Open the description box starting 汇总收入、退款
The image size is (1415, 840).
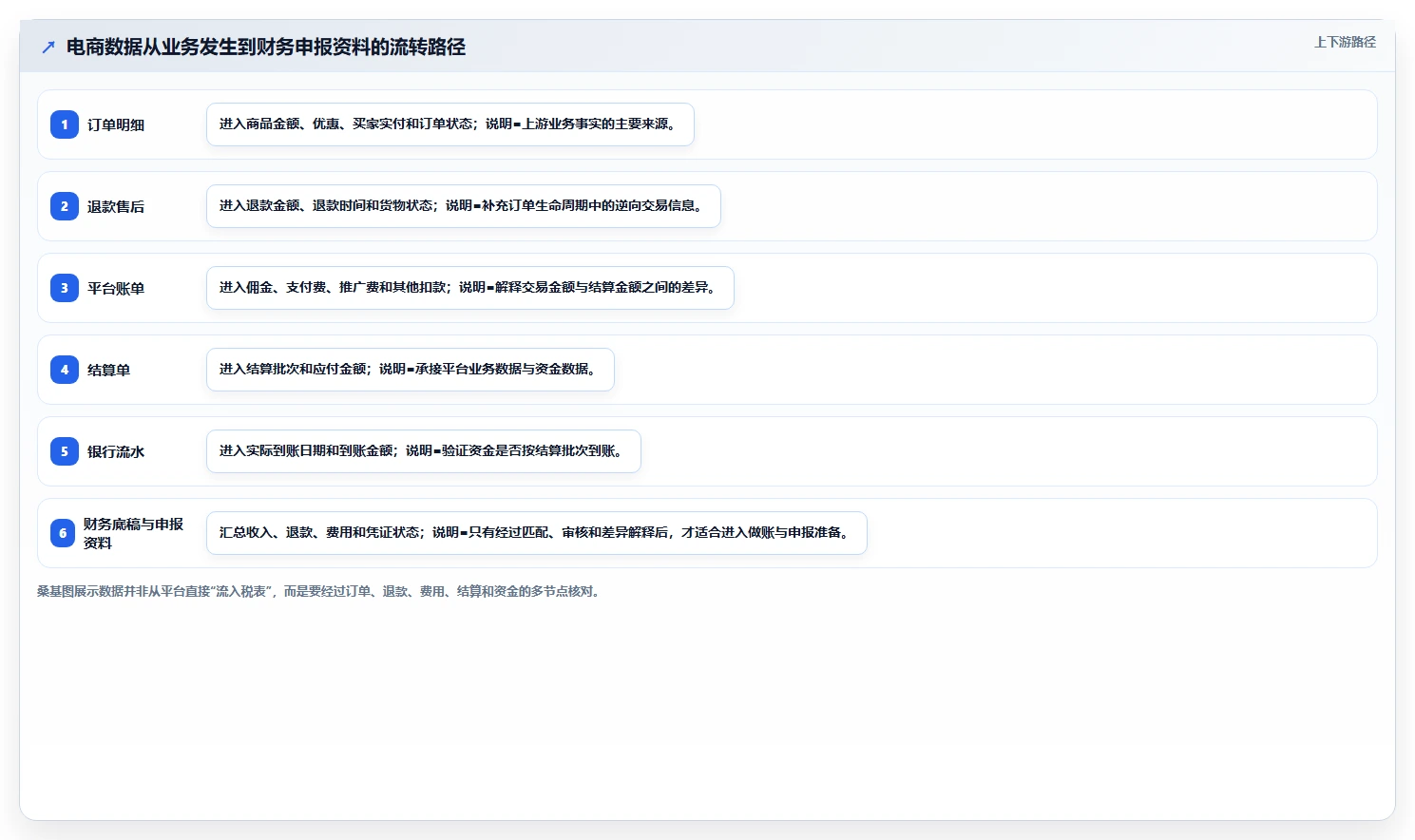(537, 533)
